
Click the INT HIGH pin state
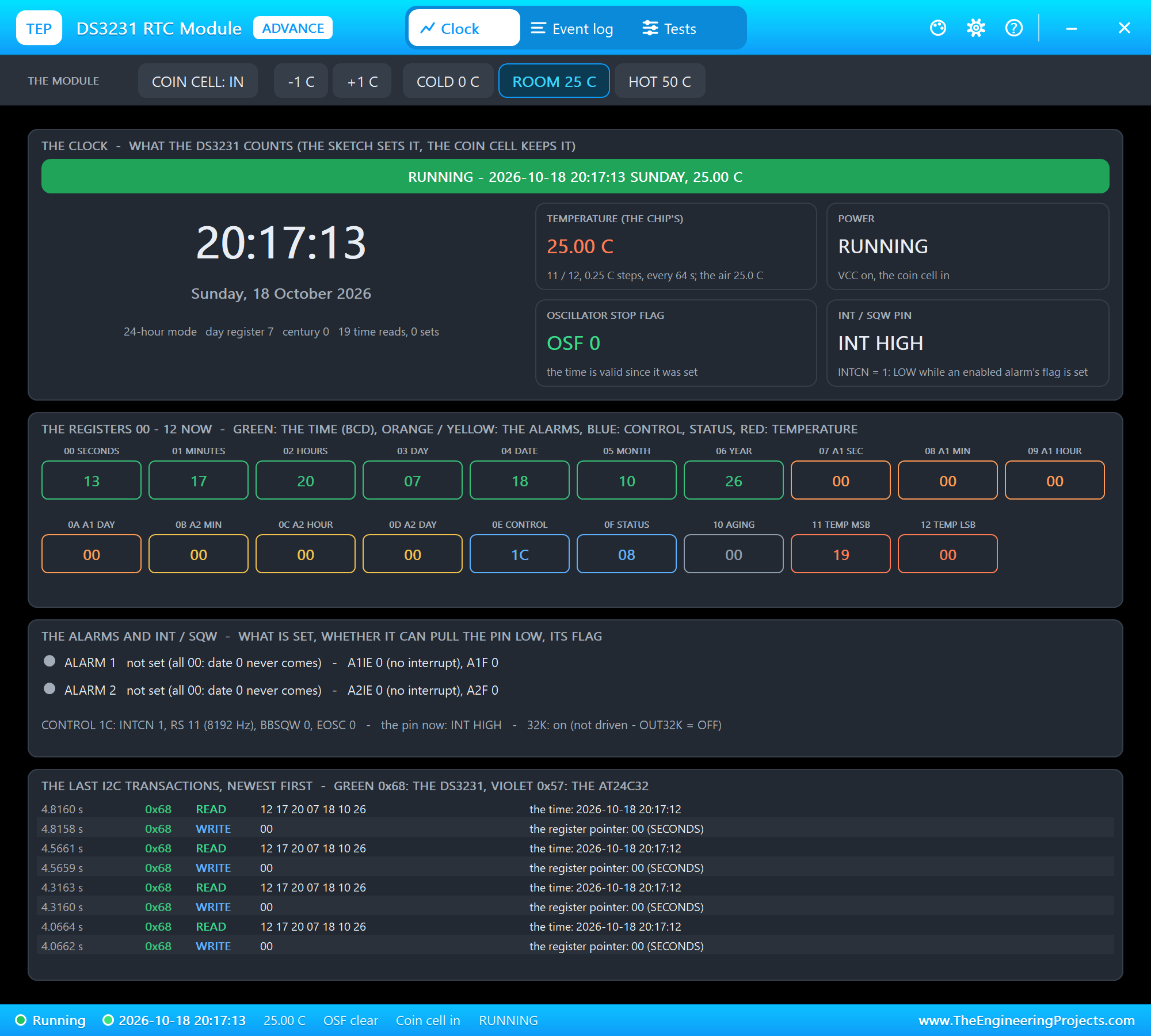881,343
